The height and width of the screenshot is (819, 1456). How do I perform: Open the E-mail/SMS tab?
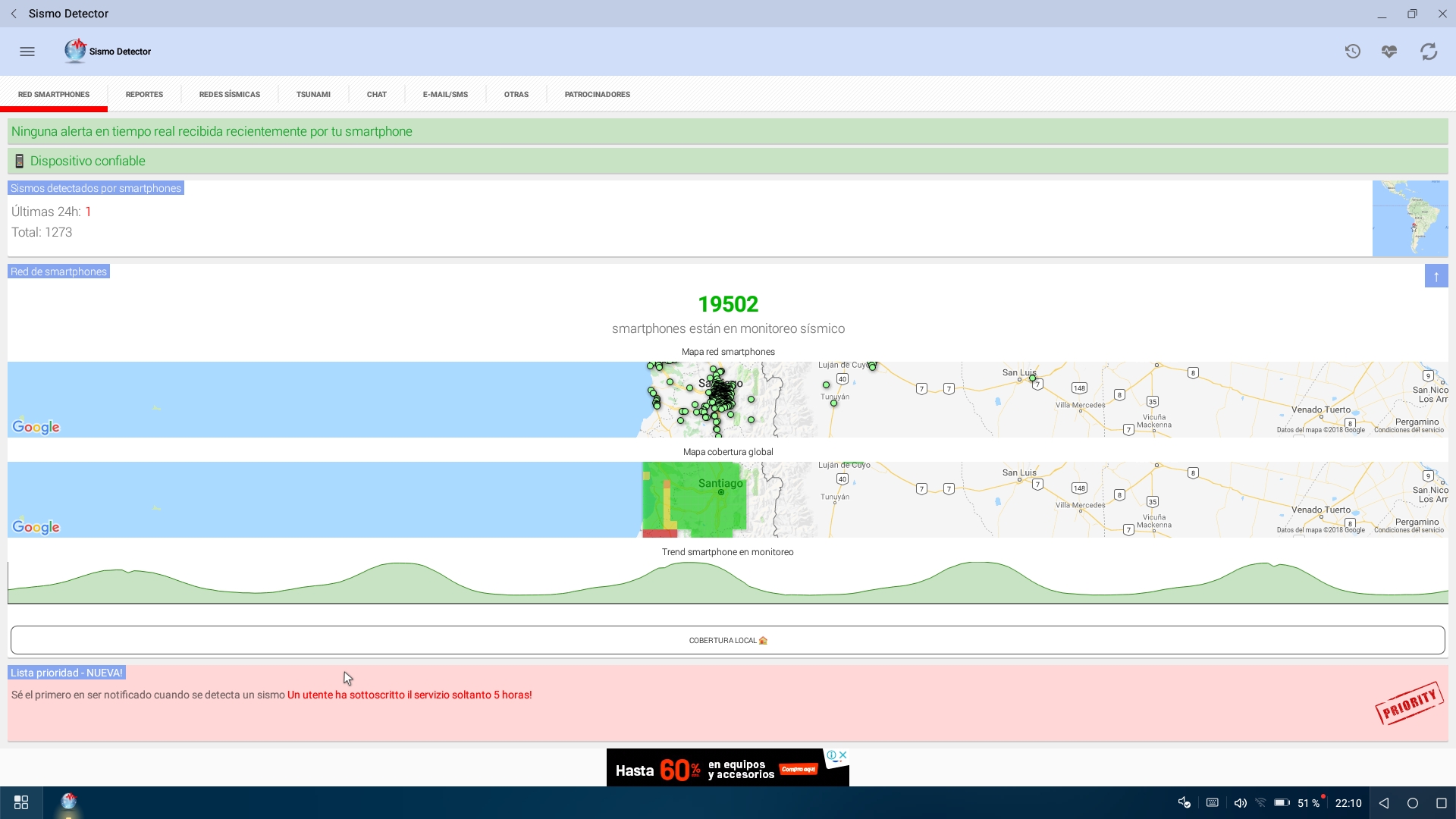point(445,95)
